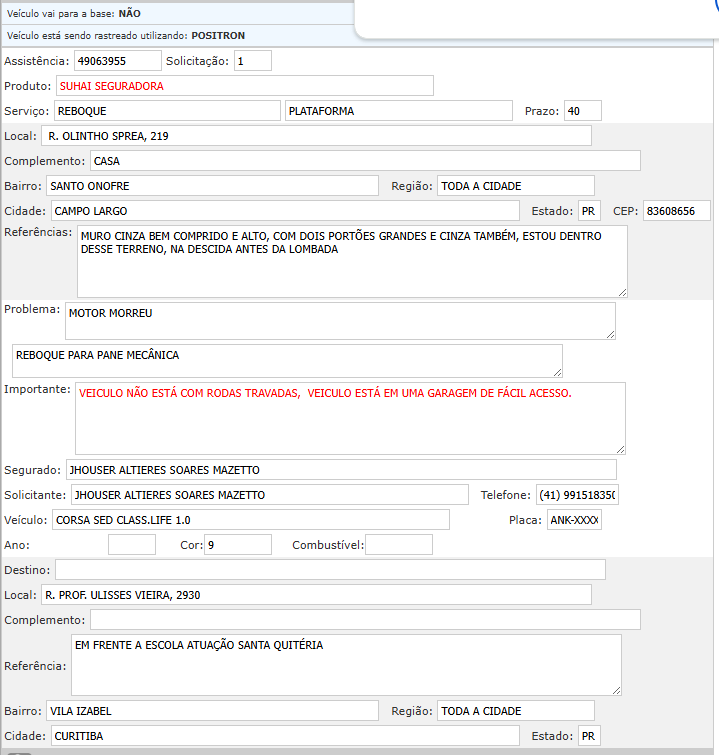Select the CEP input field
The image size is (719, 755).
(x=677, y=211)
